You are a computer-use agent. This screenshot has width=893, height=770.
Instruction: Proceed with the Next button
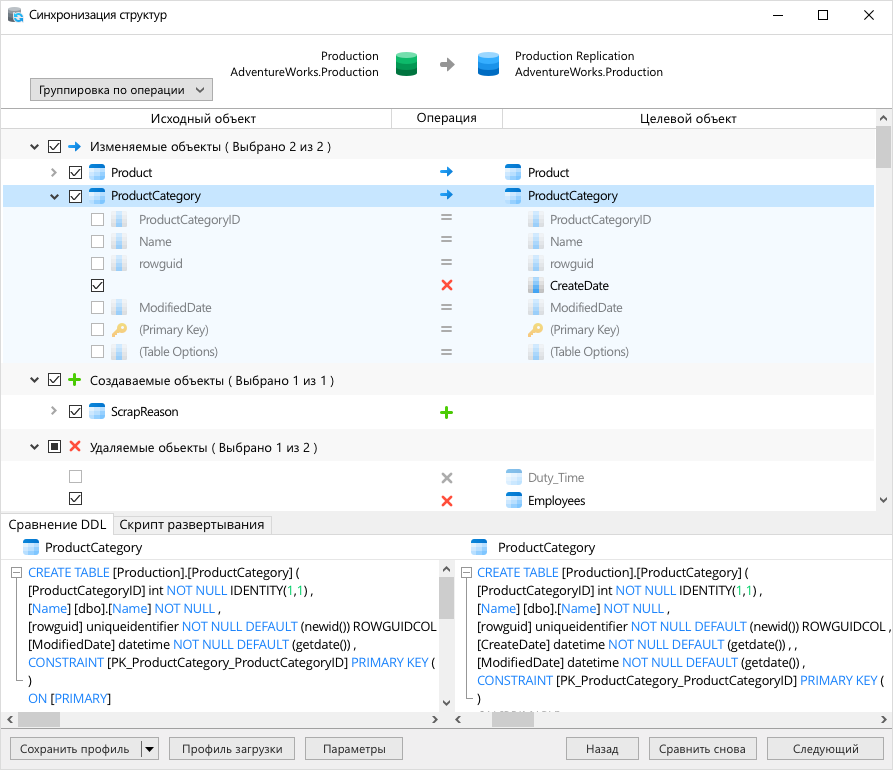coord(825,749)
